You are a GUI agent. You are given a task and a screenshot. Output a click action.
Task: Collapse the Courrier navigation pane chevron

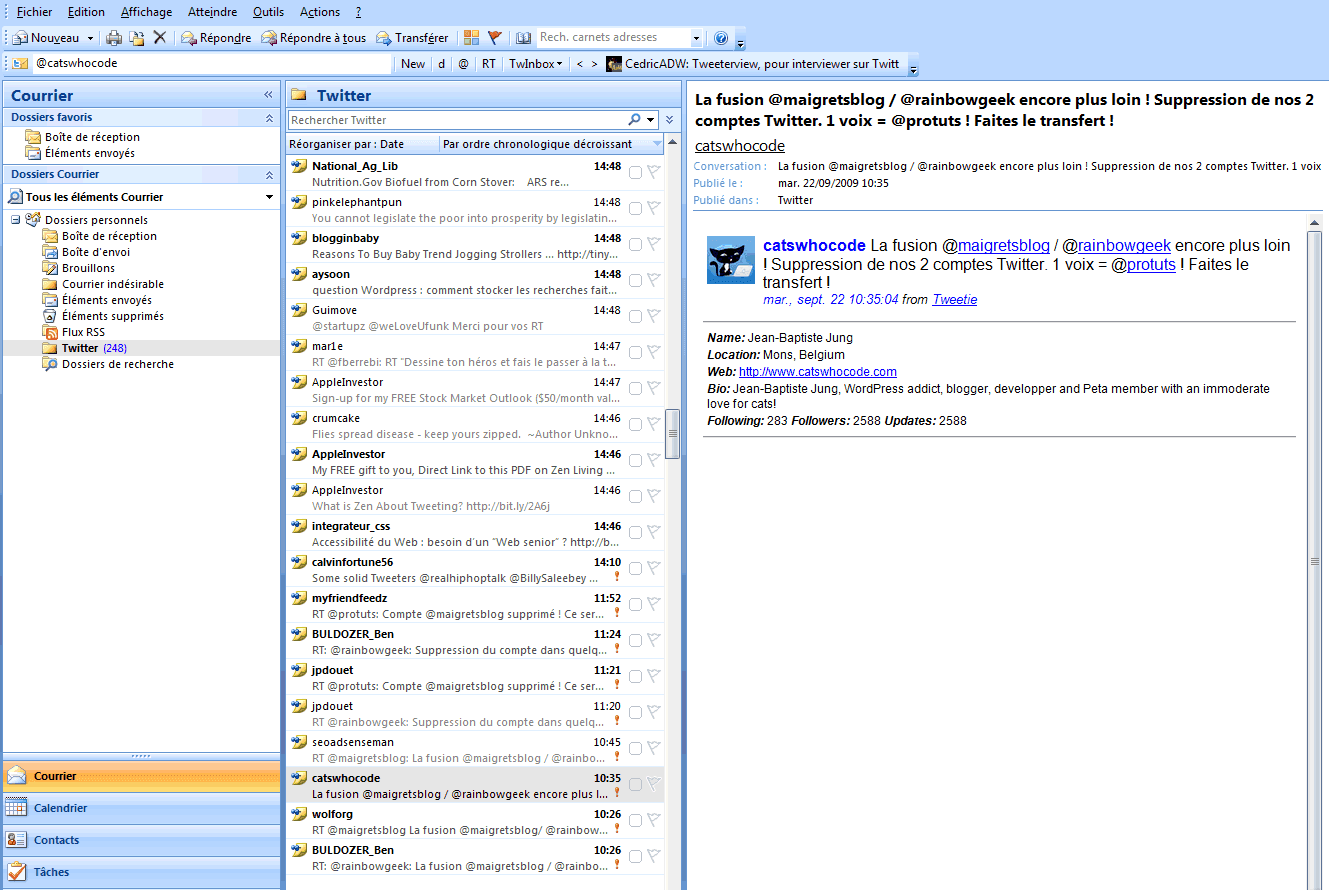(268, 95)
